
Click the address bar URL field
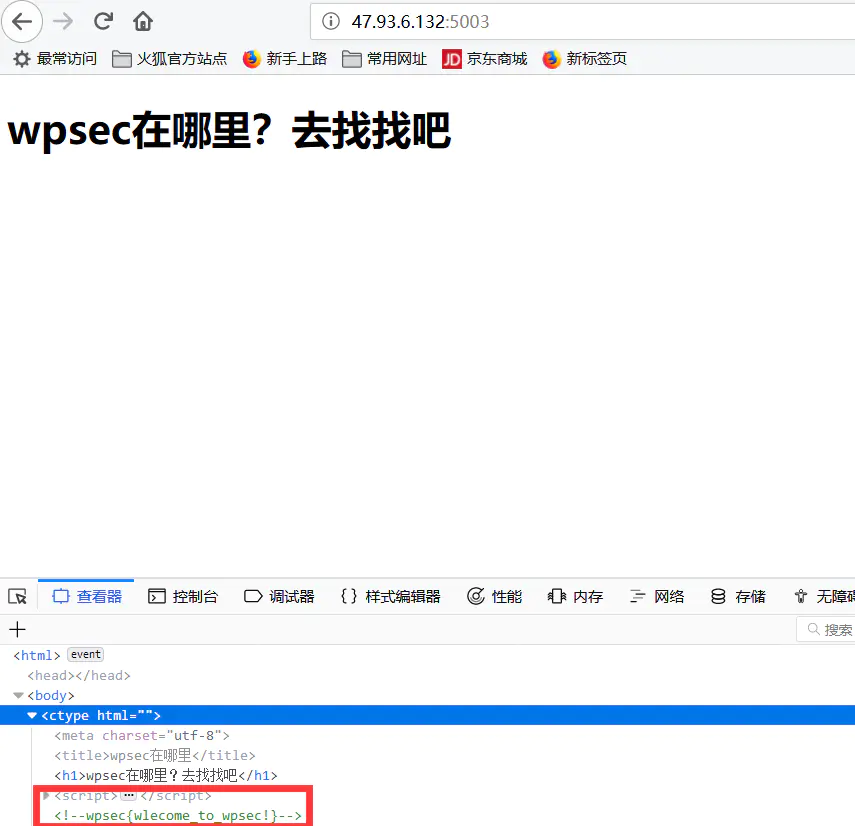coord(580,21)
